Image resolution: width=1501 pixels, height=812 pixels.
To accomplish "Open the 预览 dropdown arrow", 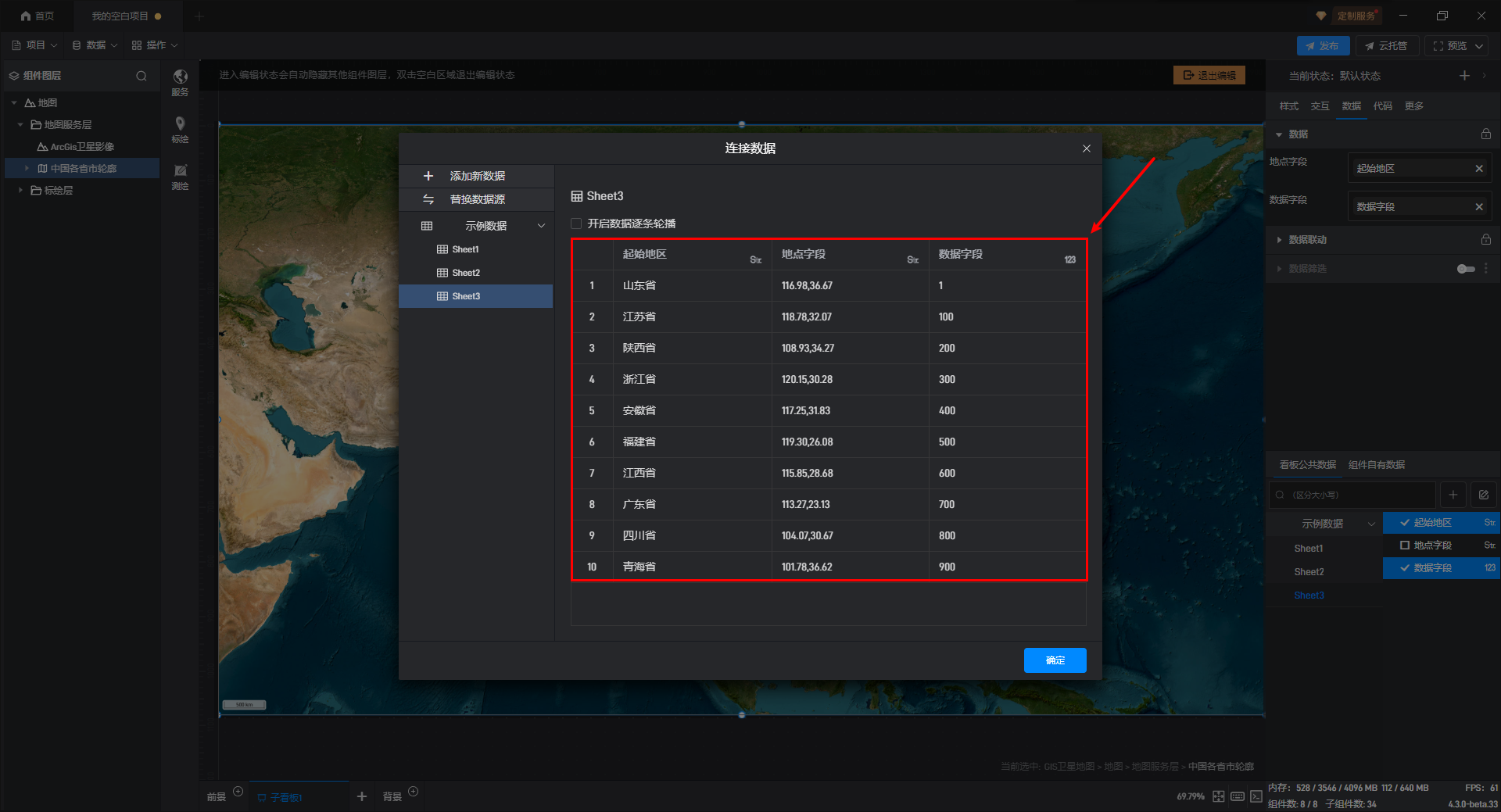I will click(1479, 46).
